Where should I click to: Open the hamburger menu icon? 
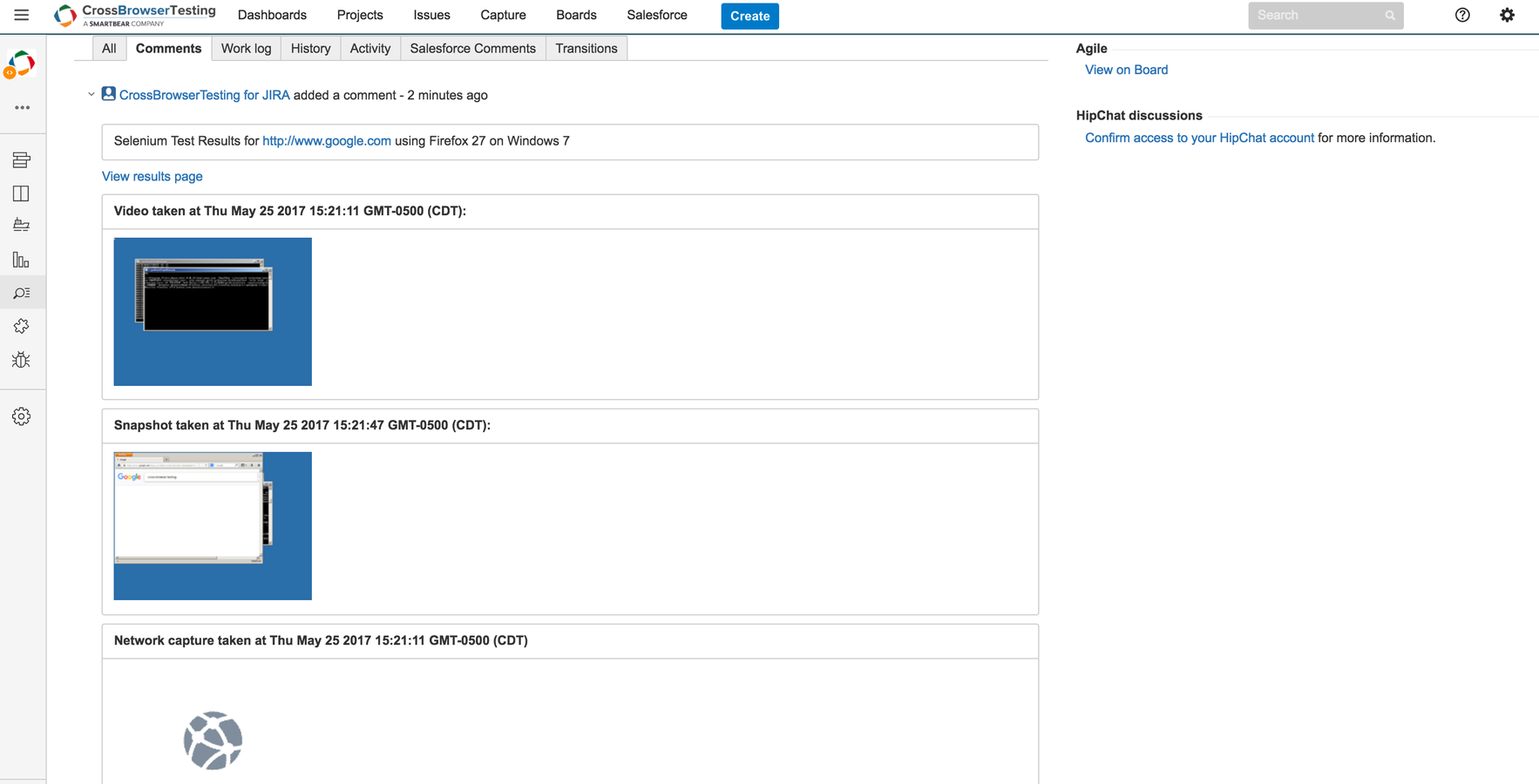pos(21,15)
